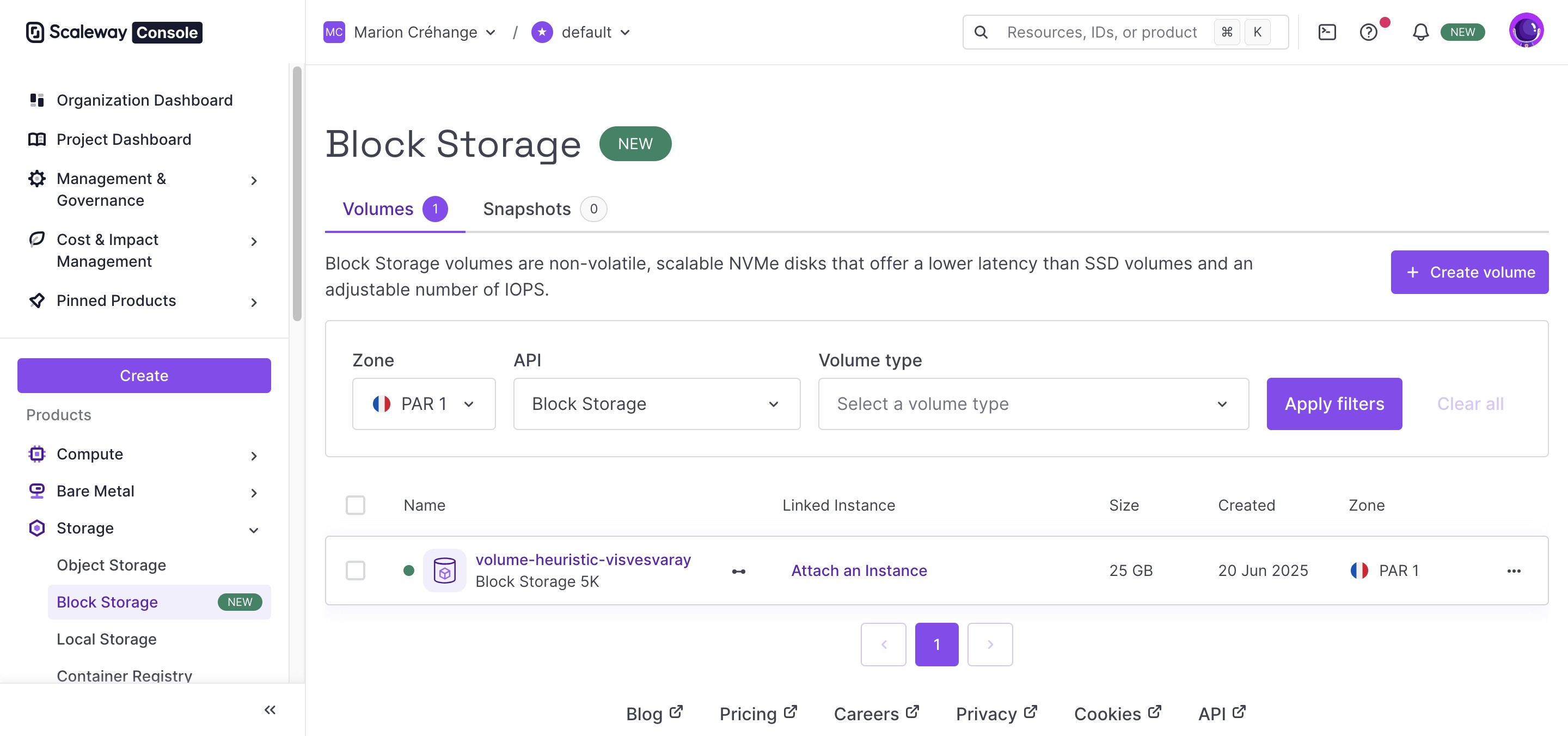Click the volume storage icon in row

pos(445,571)
